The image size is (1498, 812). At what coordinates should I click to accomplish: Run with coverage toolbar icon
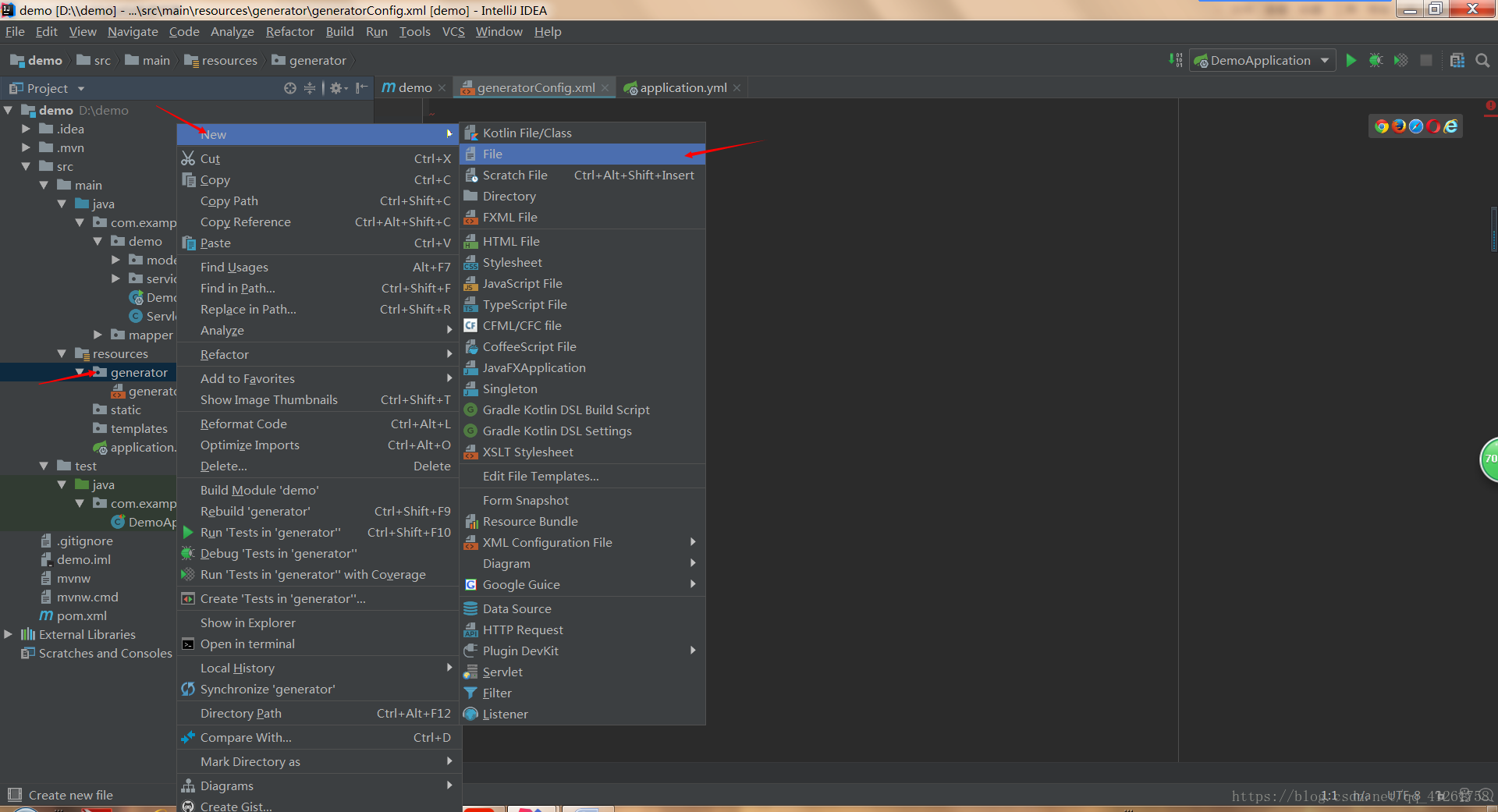[x=1401, y=60]
